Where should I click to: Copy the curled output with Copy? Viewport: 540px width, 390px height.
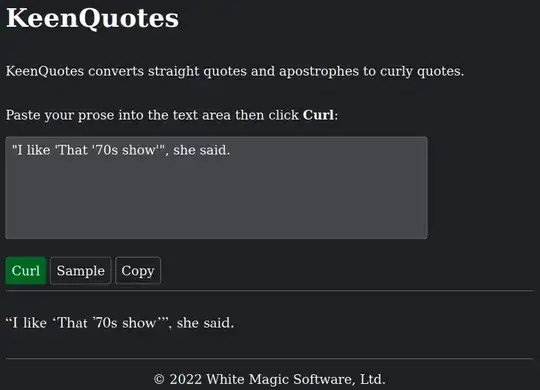[138, 270]
